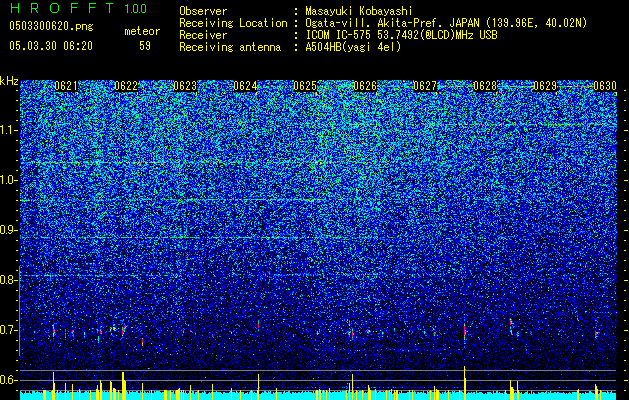This screenshot has height=400, width=629.
Task: Click the red meteor echo under 0628
Action: pyautogui.click(x=465, y=331)
